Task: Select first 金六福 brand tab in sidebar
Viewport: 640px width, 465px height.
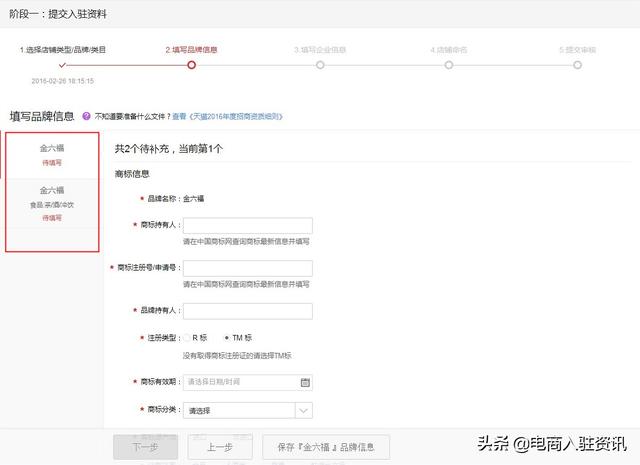Action: pyautogui.click(x=52, y=155)
